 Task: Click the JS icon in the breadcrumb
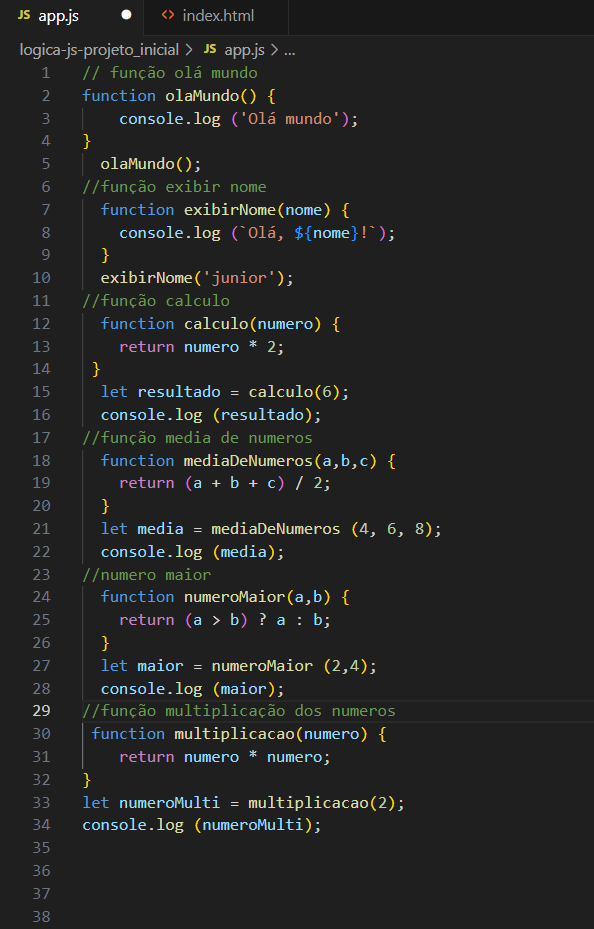point(210,50)
